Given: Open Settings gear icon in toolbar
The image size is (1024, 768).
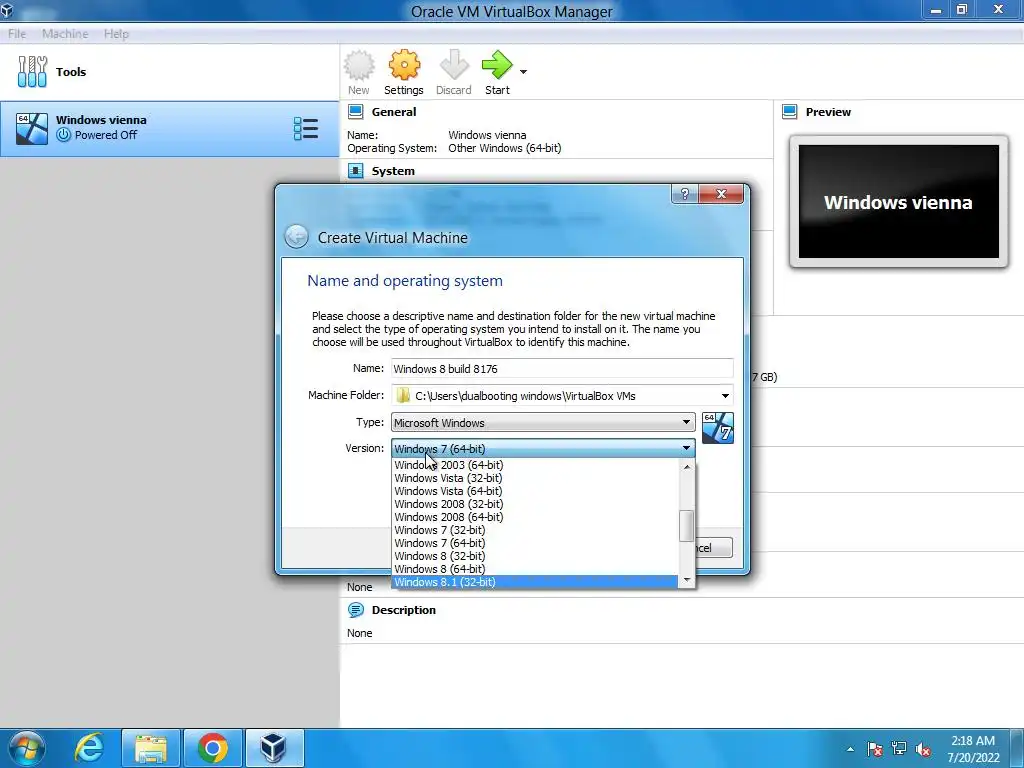Looking at the screenshot, I should (404, 65).
